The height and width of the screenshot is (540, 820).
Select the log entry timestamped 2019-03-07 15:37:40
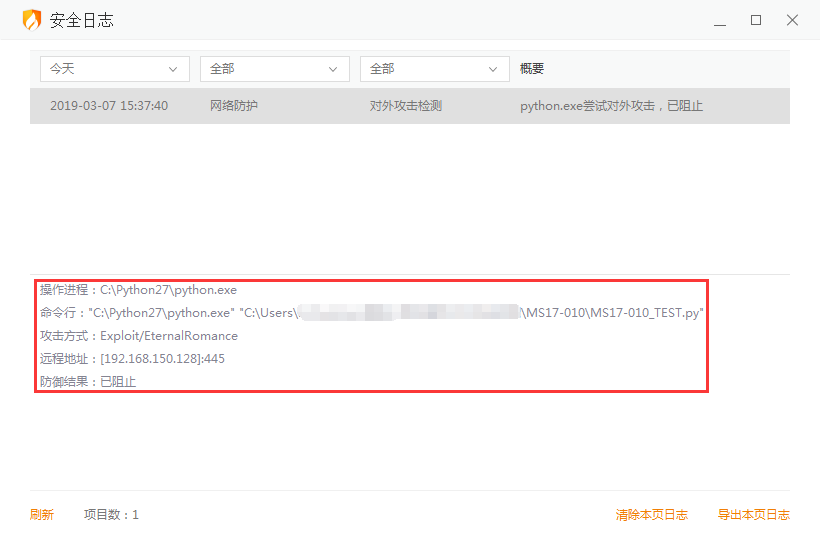[x=109, y=106]
